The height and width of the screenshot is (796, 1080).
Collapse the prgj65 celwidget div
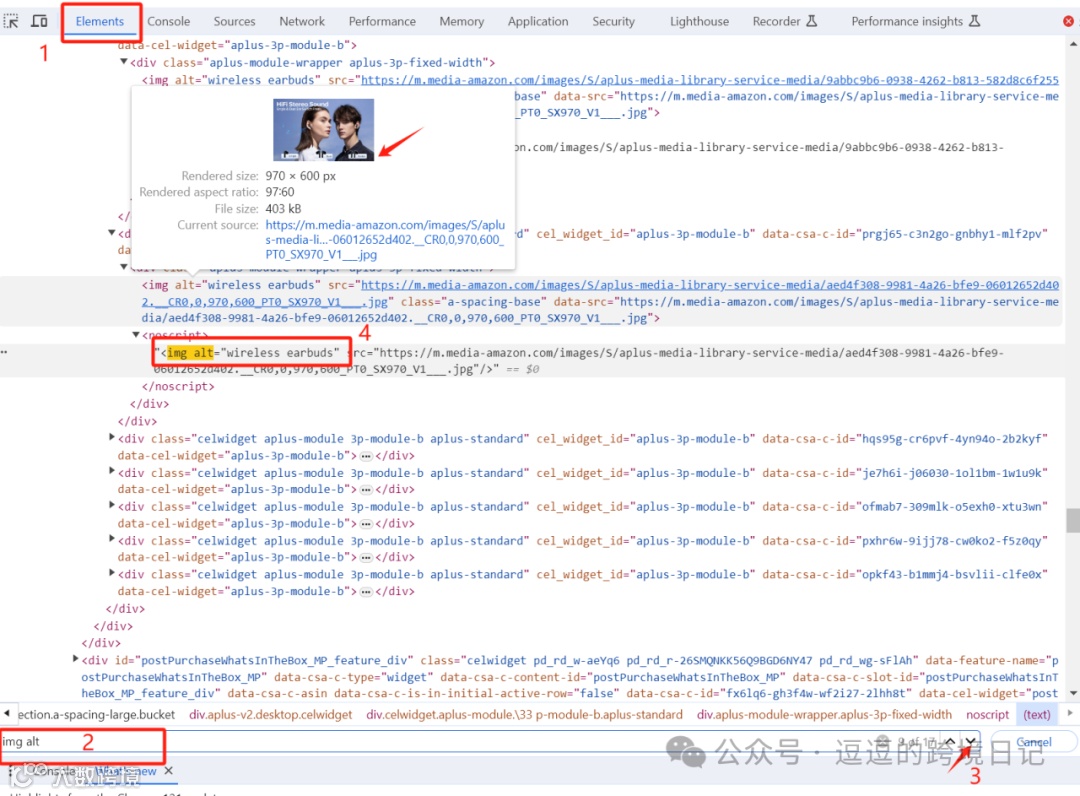click(x=112, y=233)
